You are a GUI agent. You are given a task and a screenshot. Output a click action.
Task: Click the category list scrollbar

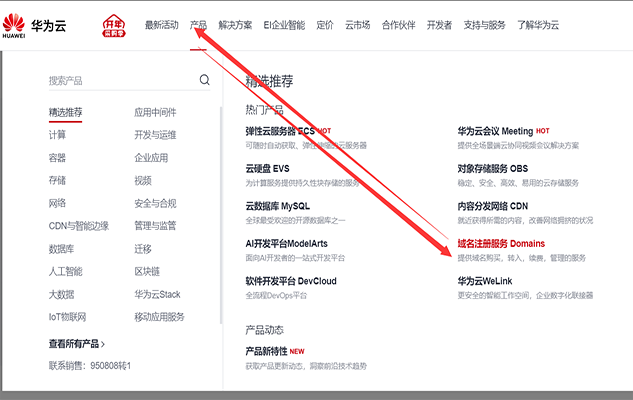tap(221, 215)
